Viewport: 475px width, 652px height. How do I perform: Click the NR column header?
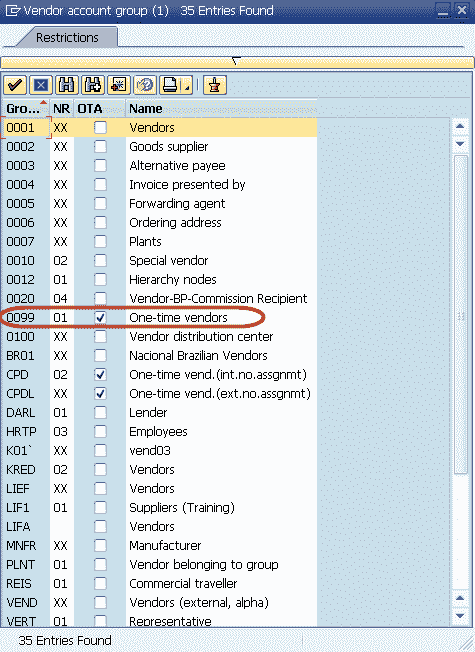point(62,109)
